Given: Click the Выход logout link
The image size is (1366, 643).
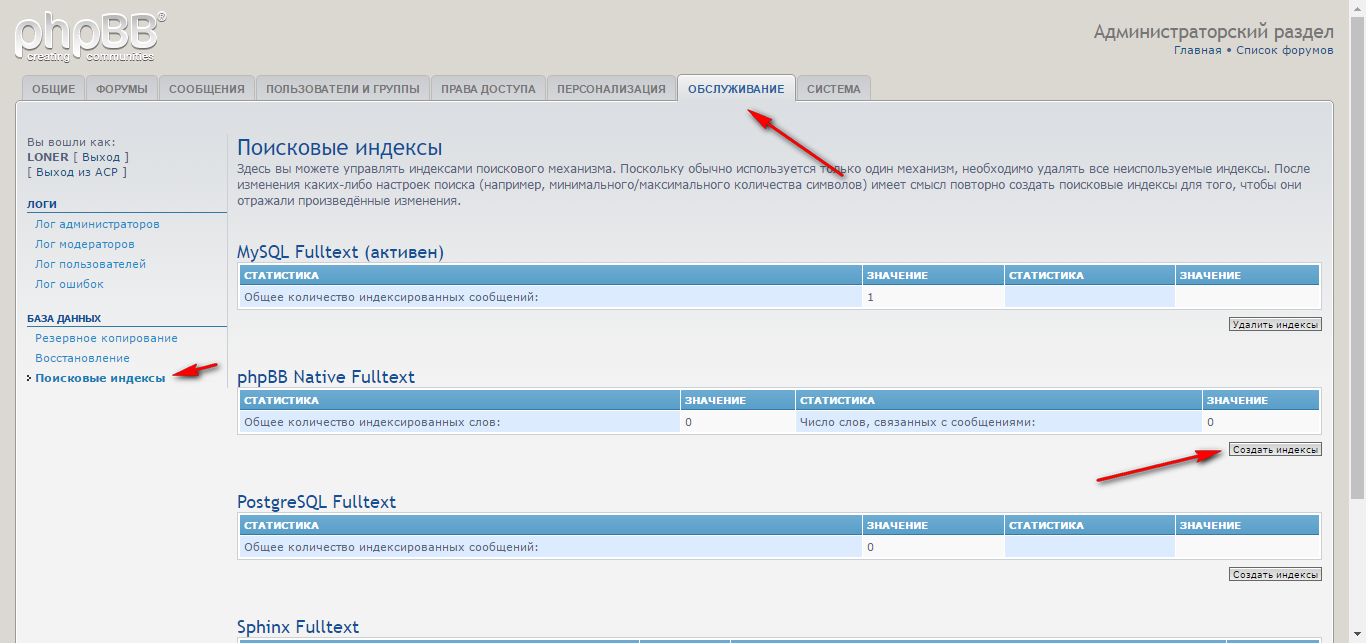Looking at the screenshot, I should point(101,157).
